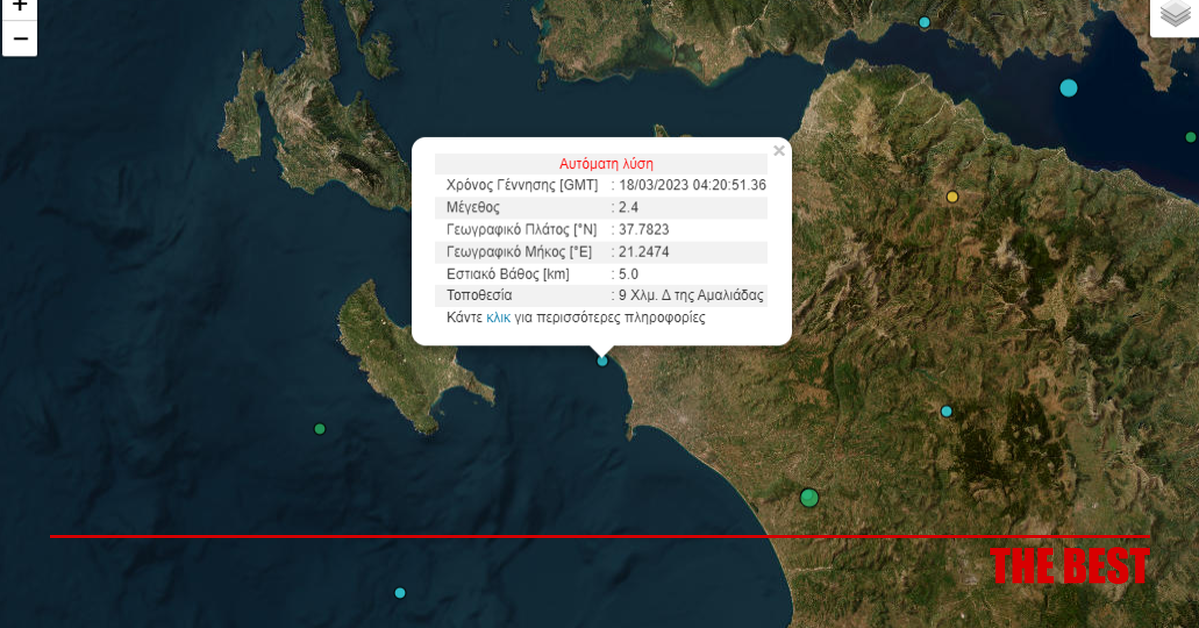
Task: Zoom out of the map
Action: click(19, 40)
